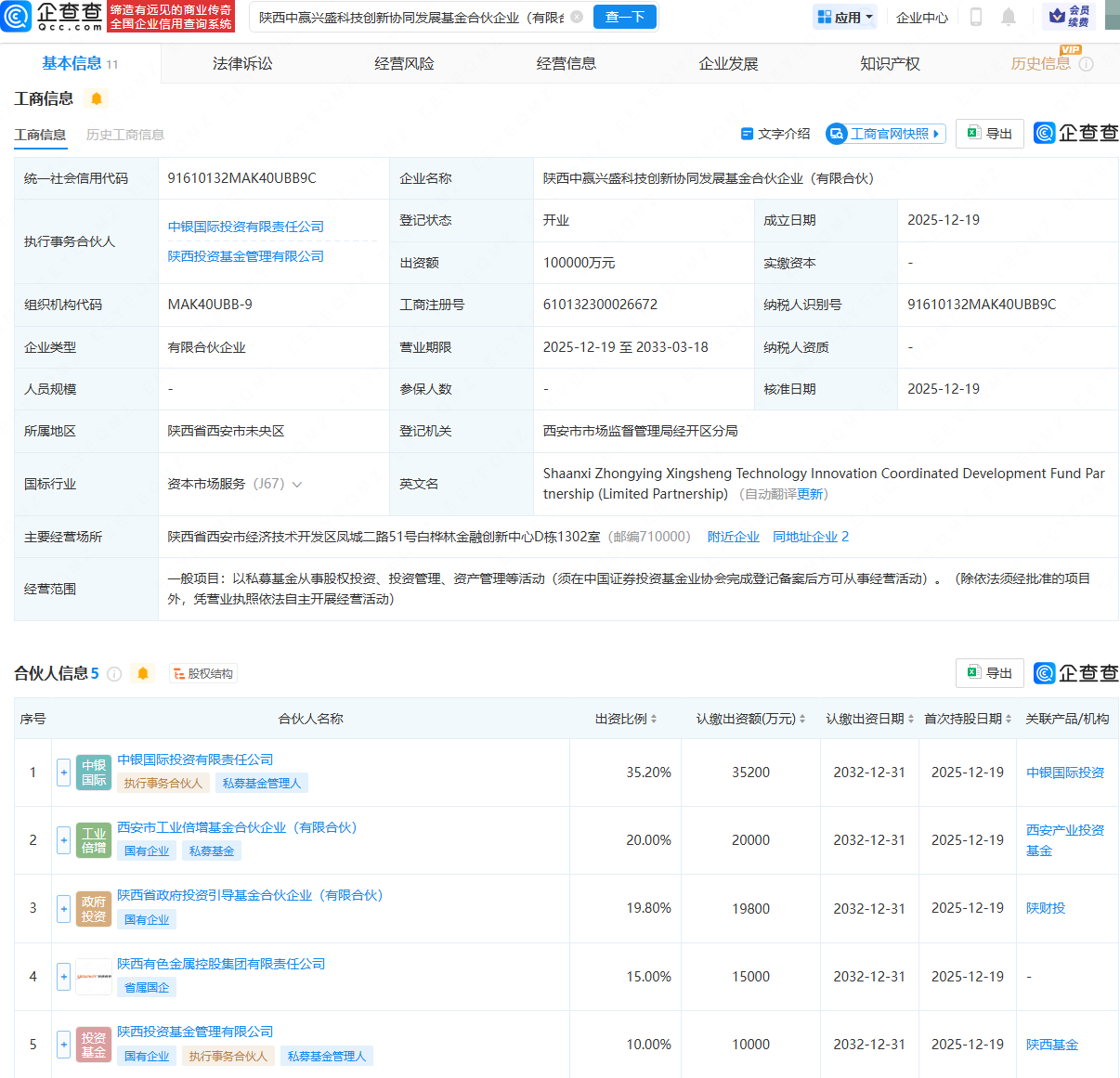Screen dimensions: 1120x1078
Task: Click the alert bell beside 工商信息 heading
Action: 97,98
